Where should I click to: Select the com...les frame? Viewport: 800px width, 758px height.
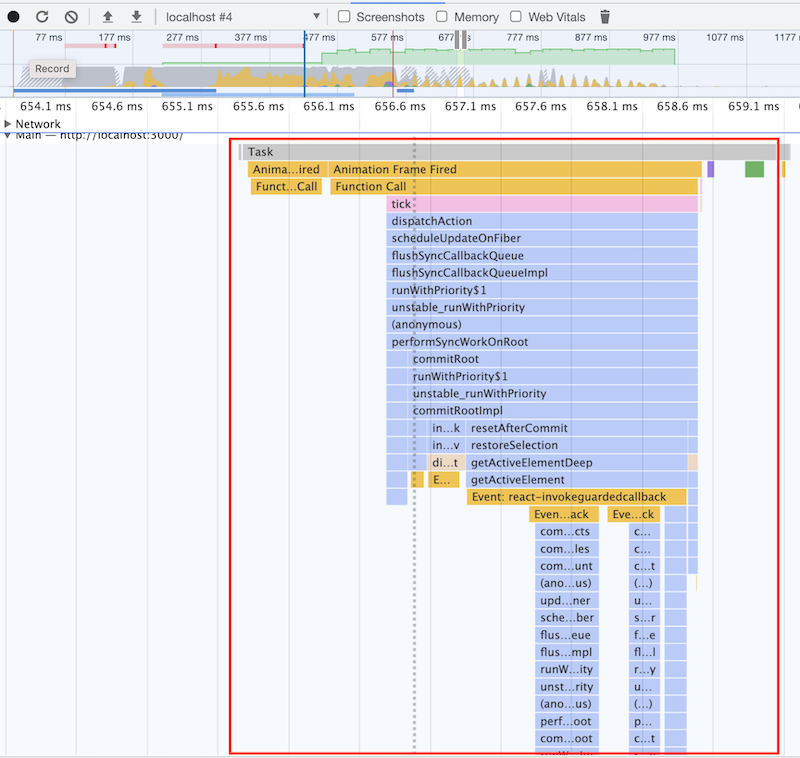point(566,549)
